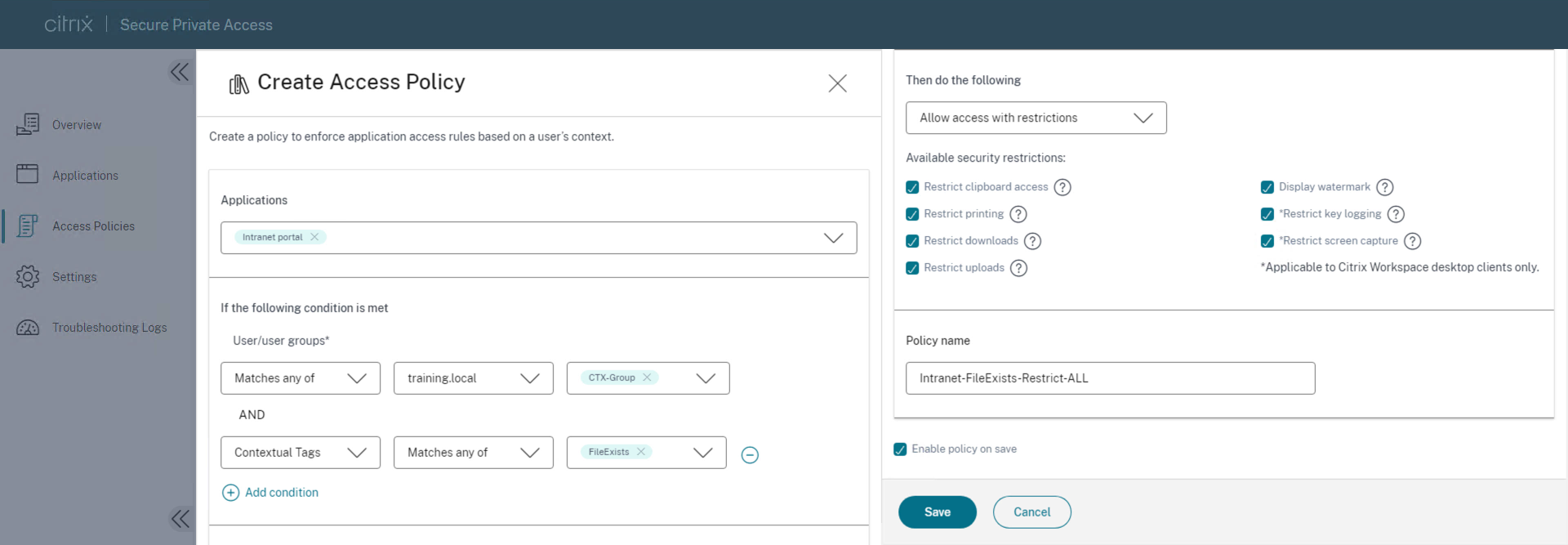1568x545 pixels.
Task: Save the access policy
Action: (x=937, y=512)
